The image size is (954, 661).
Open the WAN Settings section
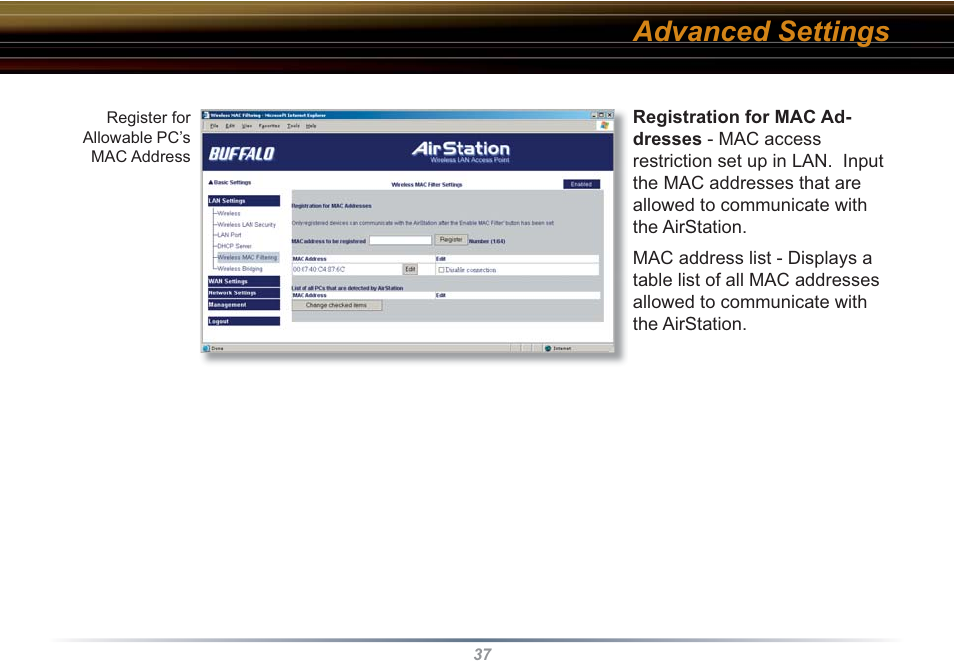pyautogui.click(x=244, y=281)
